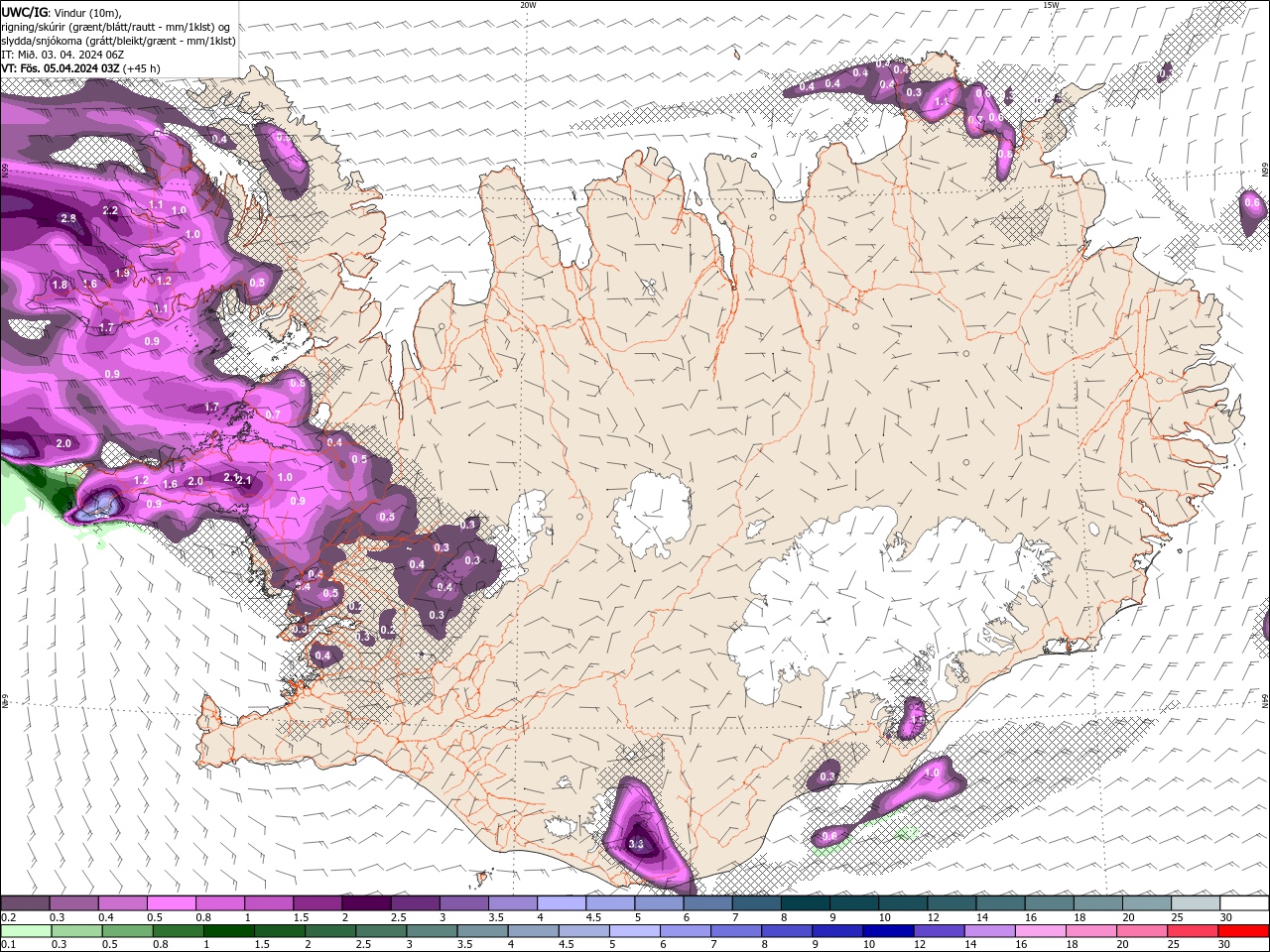The image size is (1270, 952).
Task: Select the initial time 'IT: Mið. 03. 04. 2024 06Z'
Action: (62, 55)
